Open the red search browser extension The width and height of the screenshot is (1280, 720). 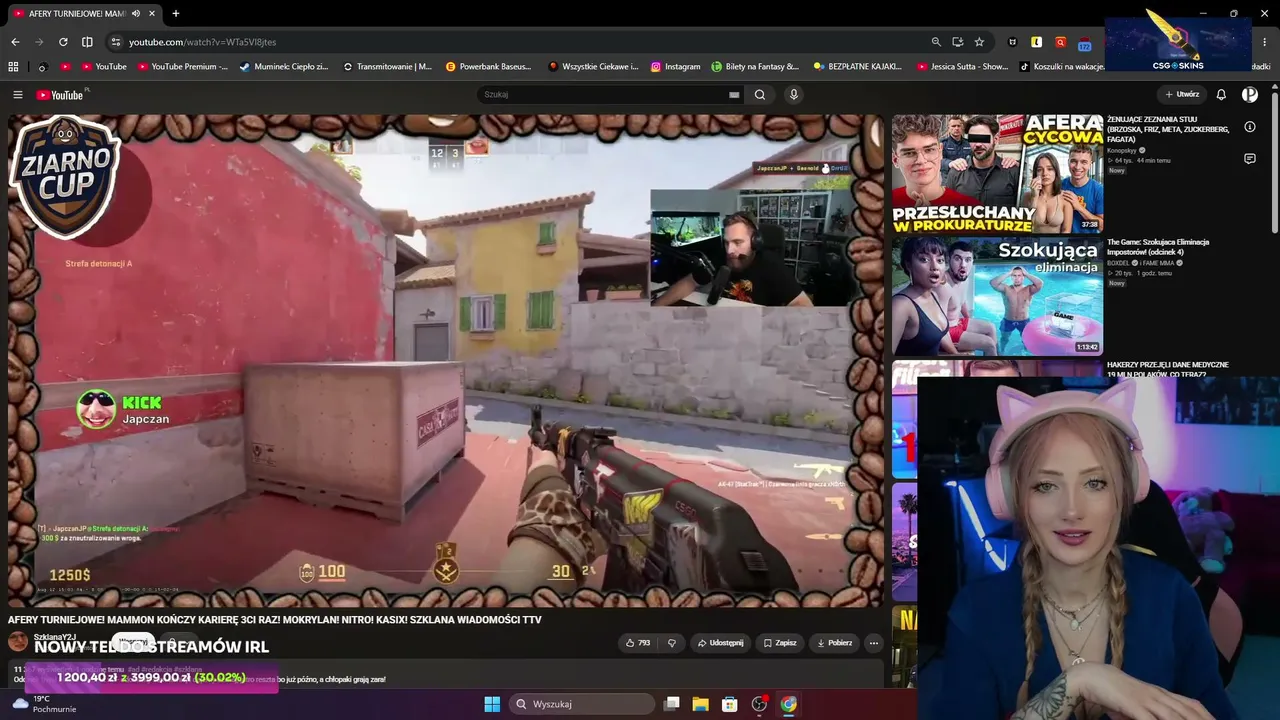pyautogui.click(x=1061, y=42)
